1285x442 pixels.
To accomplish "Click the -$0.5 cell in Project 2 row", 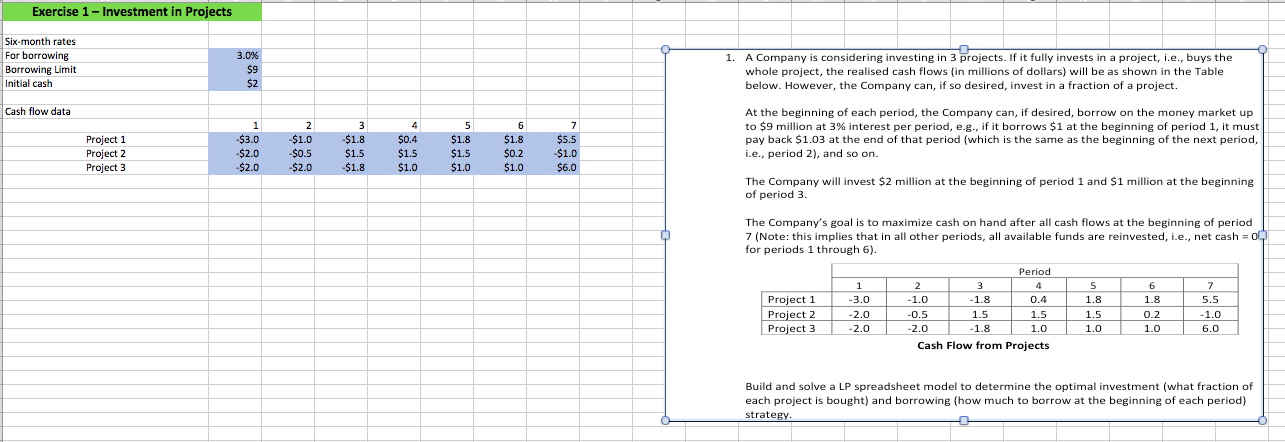I will (288, 154).
